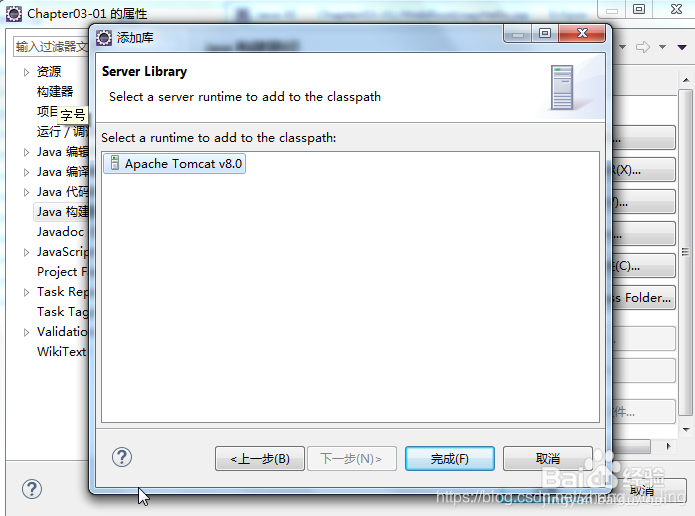This screenshot has width=695, height=516.
Task: Click the Eclipse icon in 添加库 title bar
Action: pyautogui.click(x=104, y=38)
